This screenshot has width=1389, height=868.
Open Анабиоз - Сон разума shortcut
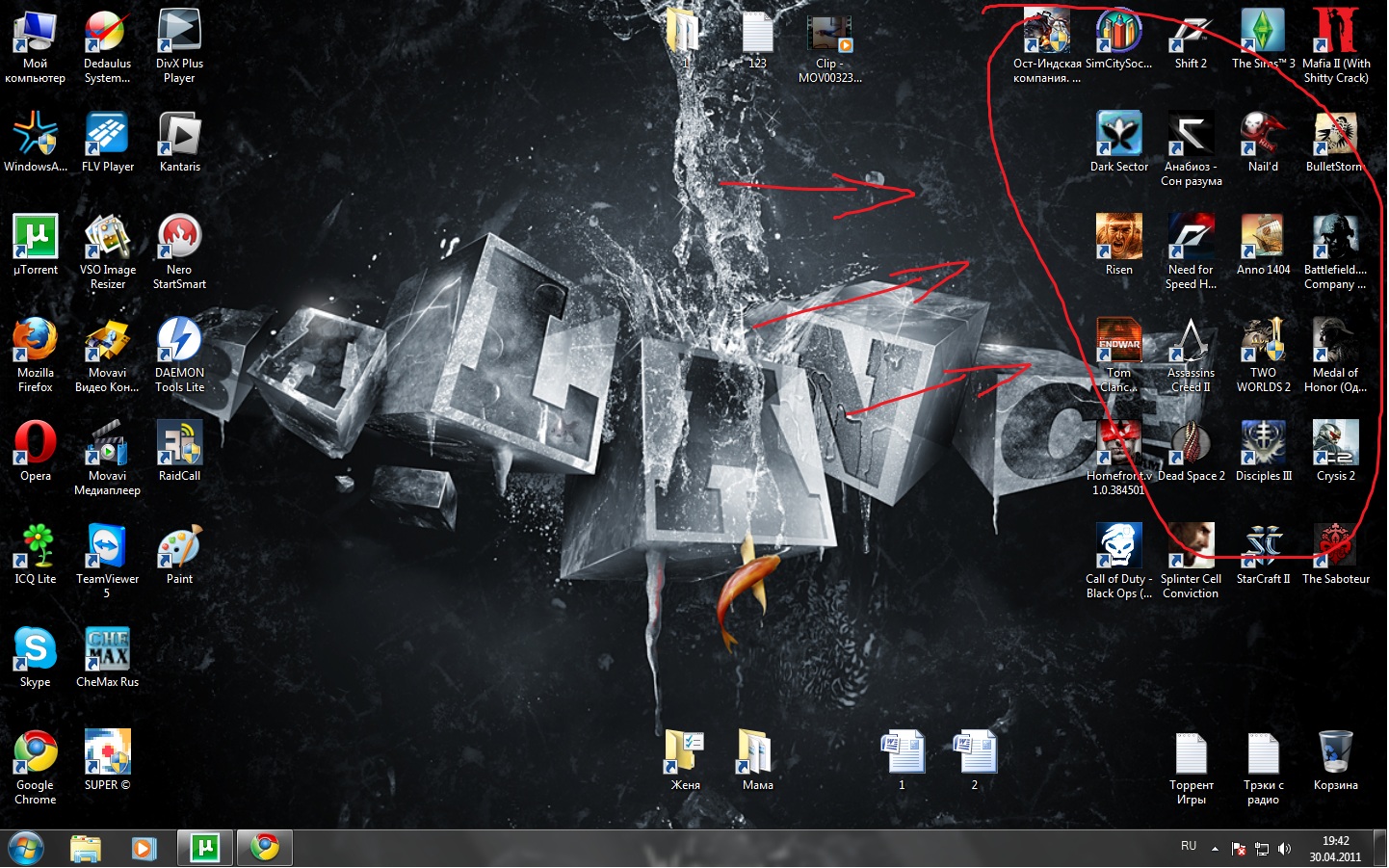pyautogui.click(x=1191, y=149)
